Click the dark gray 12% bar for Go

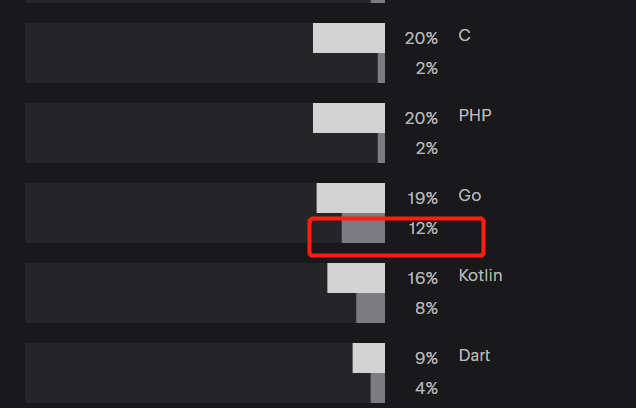[363, 228]
